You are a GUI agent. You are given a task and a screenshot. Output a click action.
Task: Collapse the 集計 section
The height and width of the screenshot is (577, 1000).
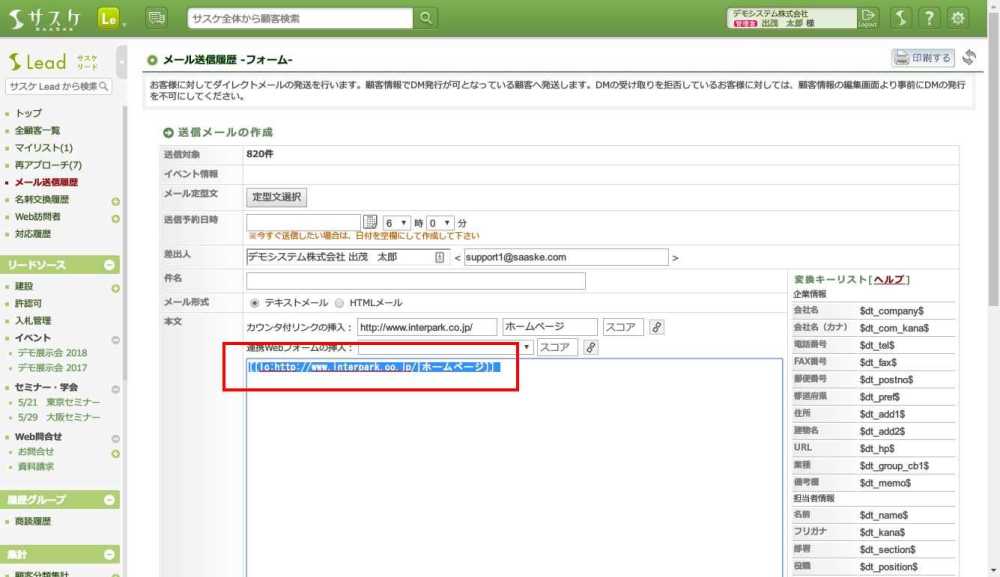coord(109,554)
